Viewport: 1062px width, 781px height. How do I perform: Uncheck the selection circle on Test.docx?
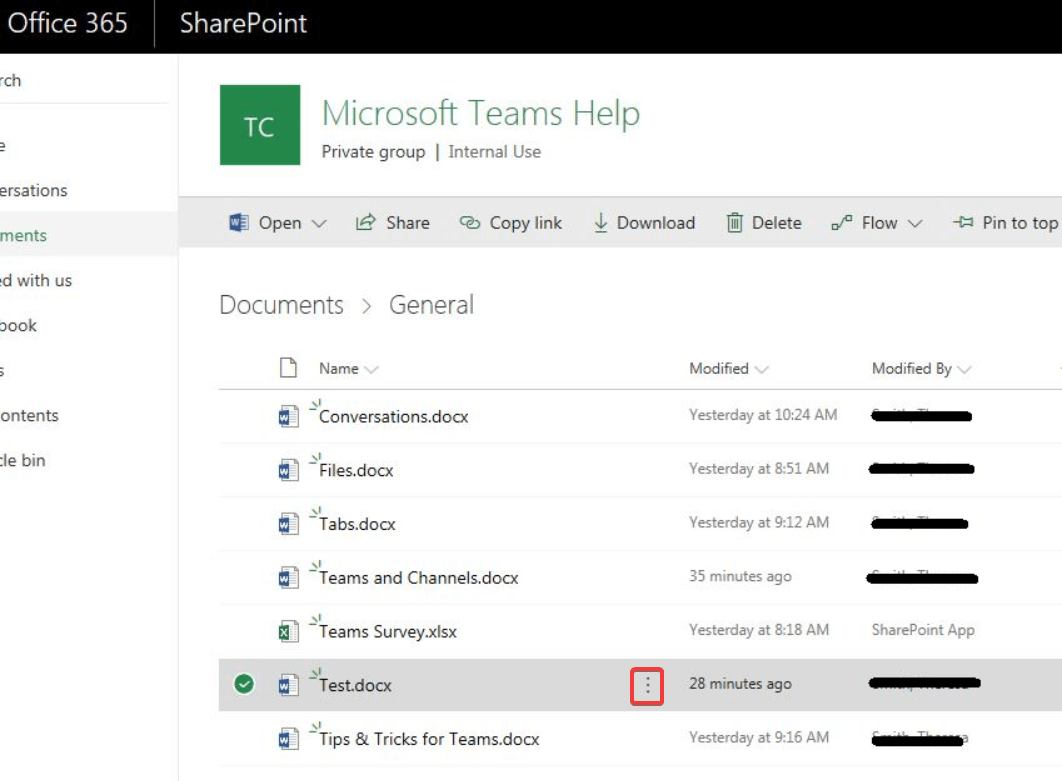pyautogui.click(x=244, y=684)
